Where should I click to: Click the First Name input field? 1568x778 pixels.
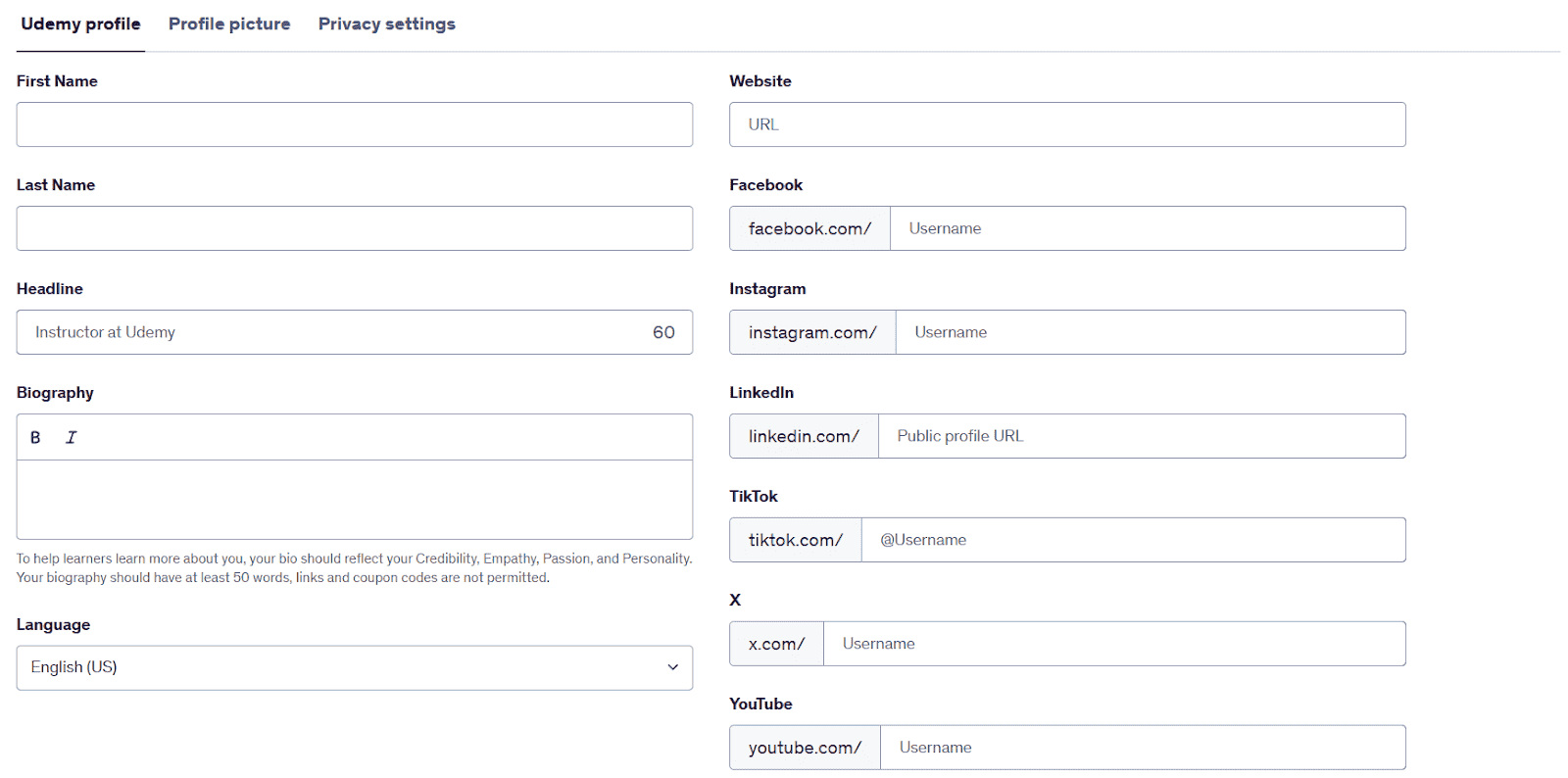pyautogui.click(x=354, y=124)
